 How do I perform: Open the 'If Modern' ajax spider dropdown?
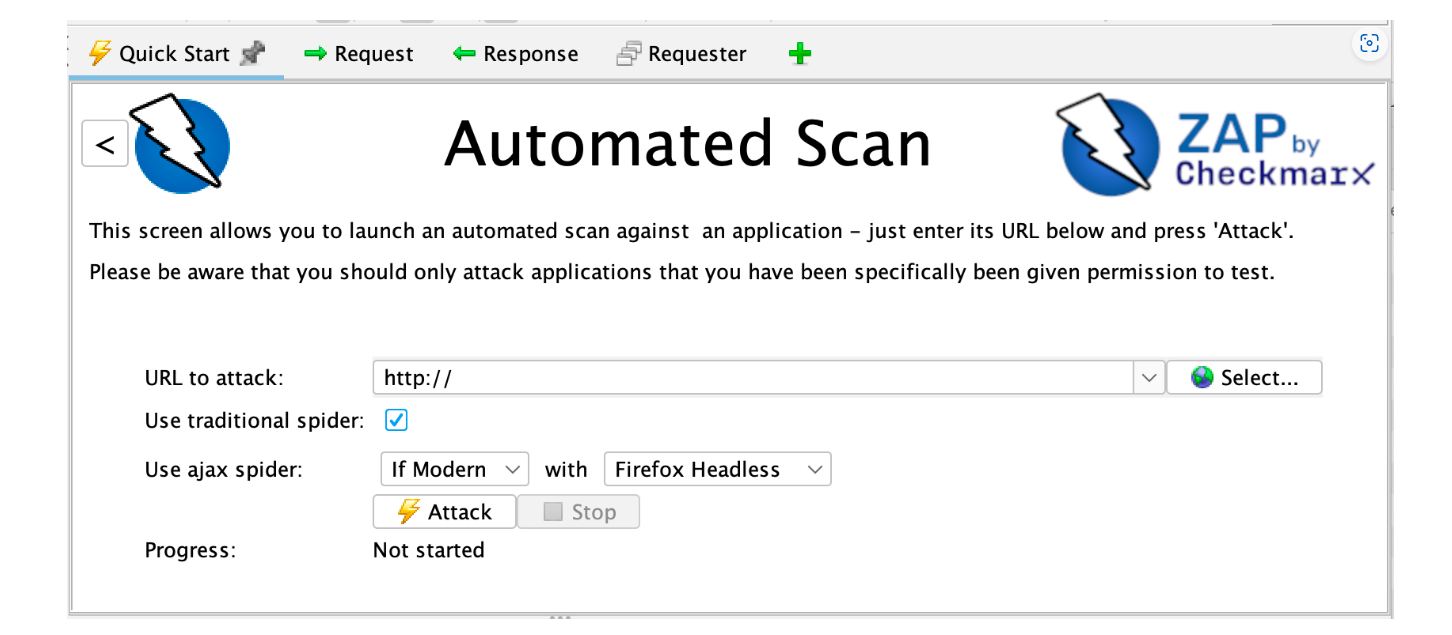tap(454, 469)
